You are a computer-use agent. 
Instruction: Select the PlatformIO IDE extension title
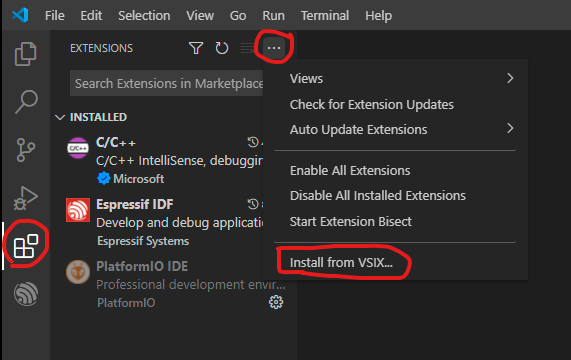[142, 266]
